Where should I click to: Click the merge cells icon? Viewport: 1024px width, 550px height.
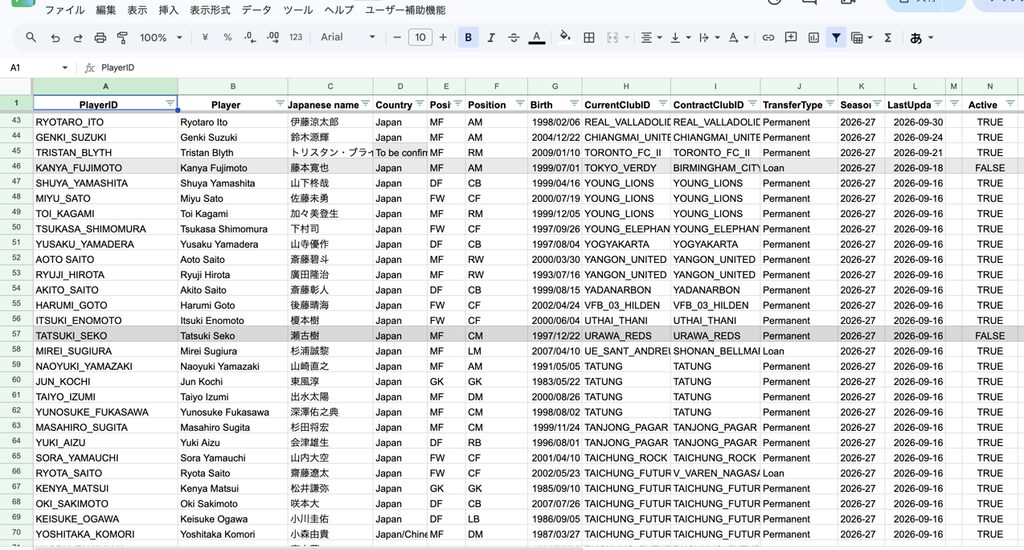point(613,38)
